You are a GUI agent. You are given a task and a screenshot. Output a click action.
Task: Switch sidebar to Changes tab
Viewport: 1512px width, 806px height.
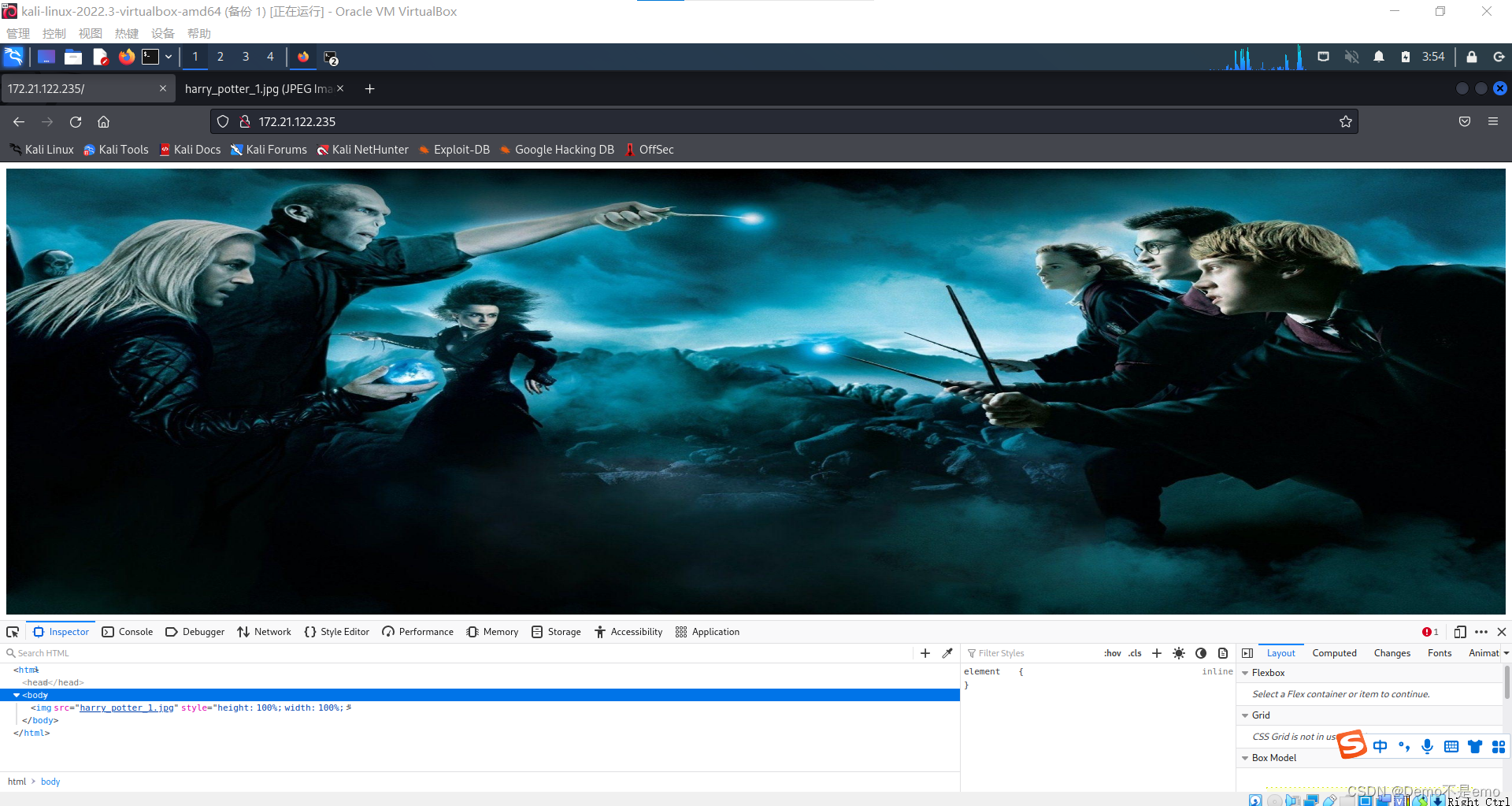pyautogui.click(x=1392, y=653)
